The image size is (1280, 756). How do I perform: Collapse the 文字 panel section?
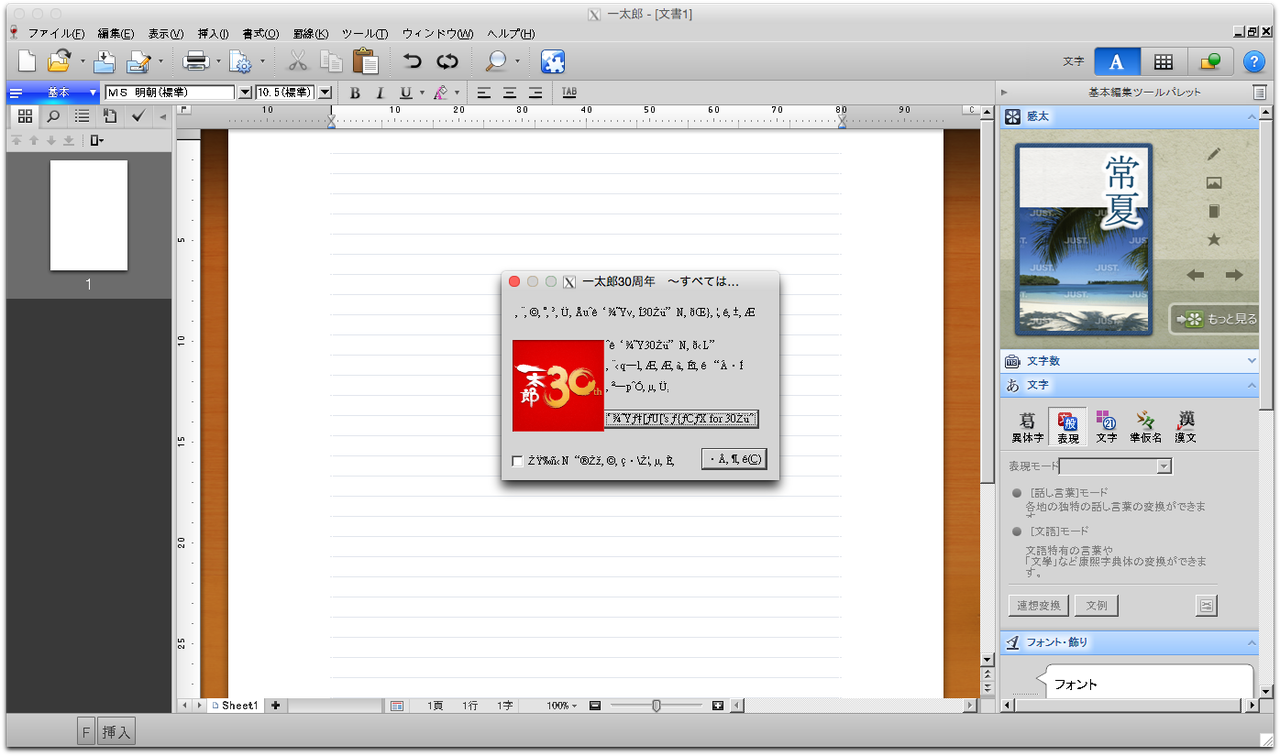pos(1252,385)
